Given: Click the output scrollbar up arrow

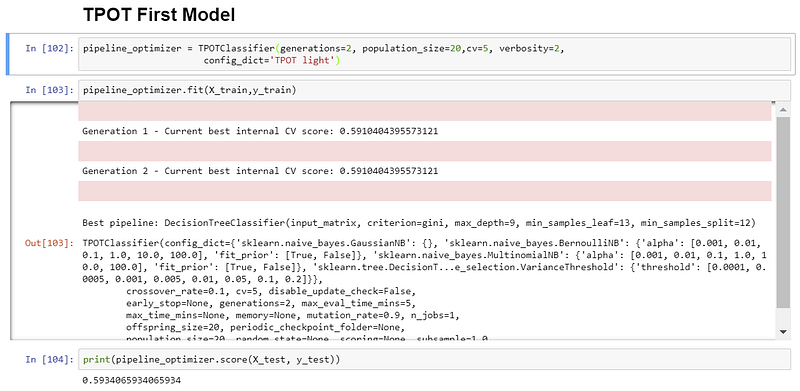Looking at the screenshot, I should tap(783, 110).
